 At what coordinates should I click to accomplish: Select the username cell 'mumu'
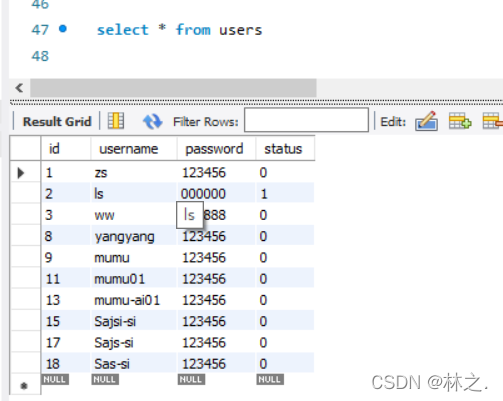(x=134, y=258)
